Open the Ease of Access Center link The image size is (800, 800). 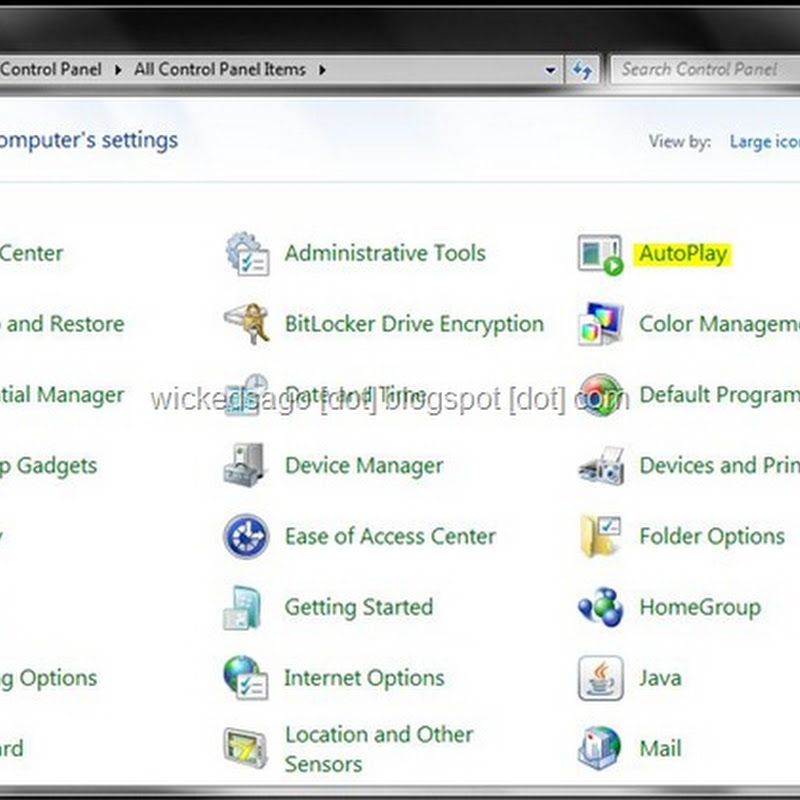[x=390, y=536]
